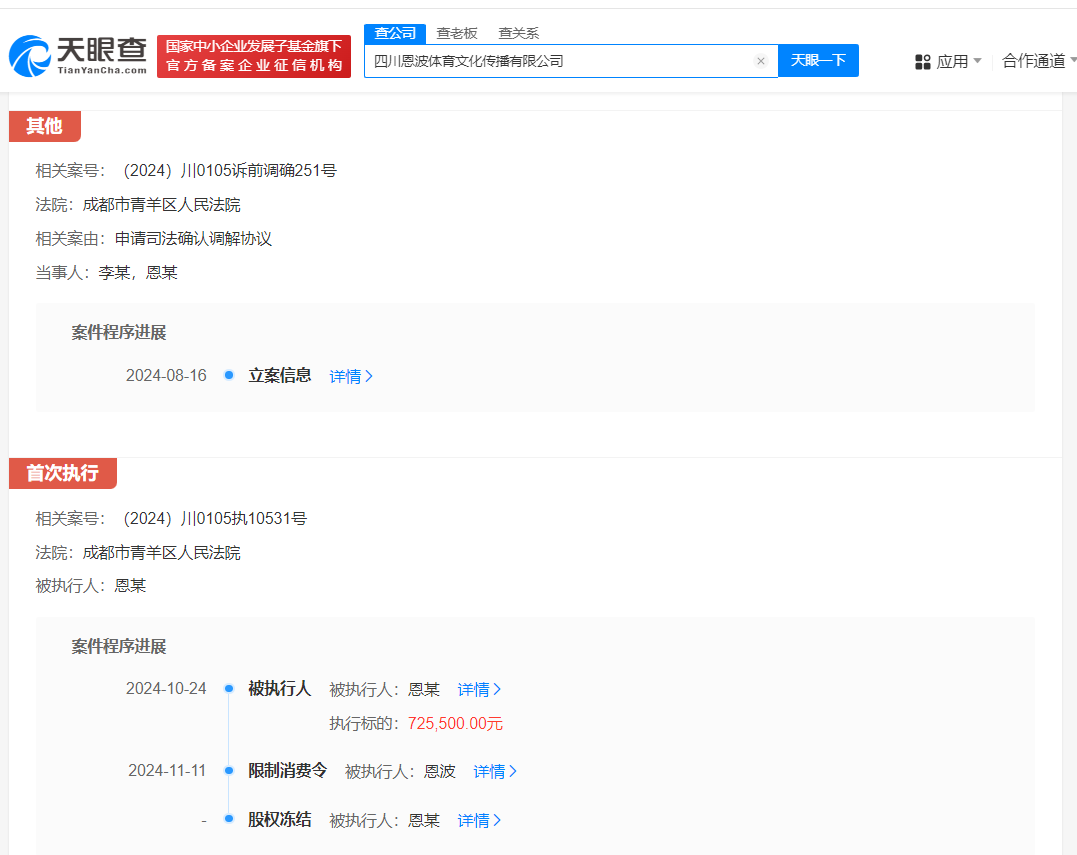Image resolution: width=1077 pixels, height=855 pixels.
Task: Open 详情 for 立案信息 entry
Action: pos(351,377)
